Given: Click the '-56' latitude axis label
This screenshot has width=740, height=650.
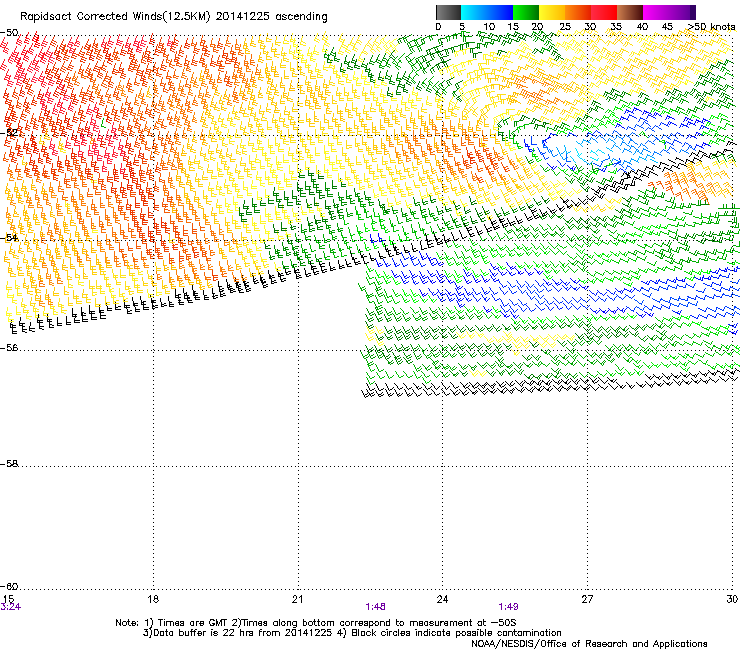Looking at the screenshot, I should coord(9,347).
